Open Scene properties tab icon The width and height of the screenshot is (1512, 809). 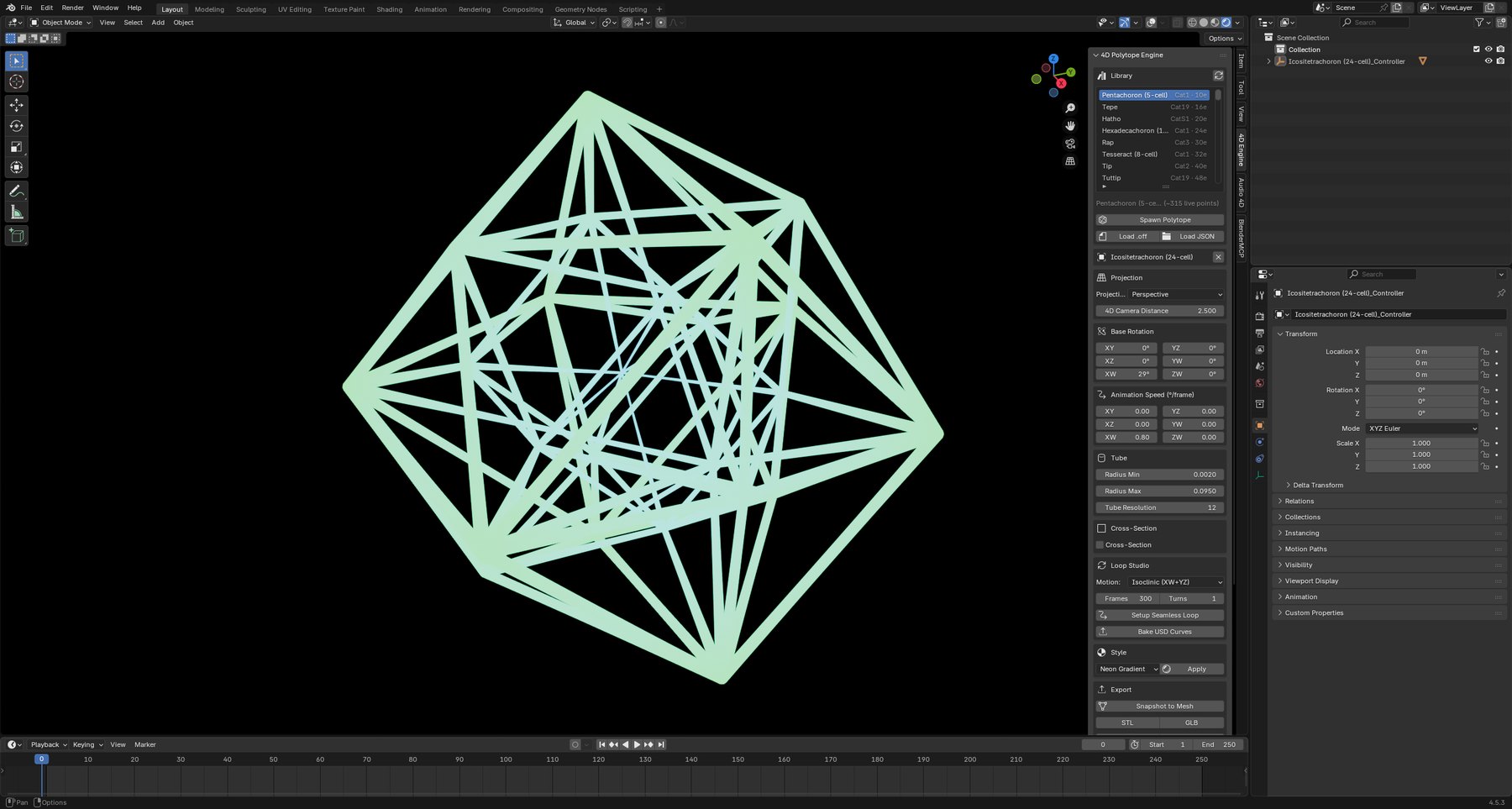click(x=1259, y=366)
